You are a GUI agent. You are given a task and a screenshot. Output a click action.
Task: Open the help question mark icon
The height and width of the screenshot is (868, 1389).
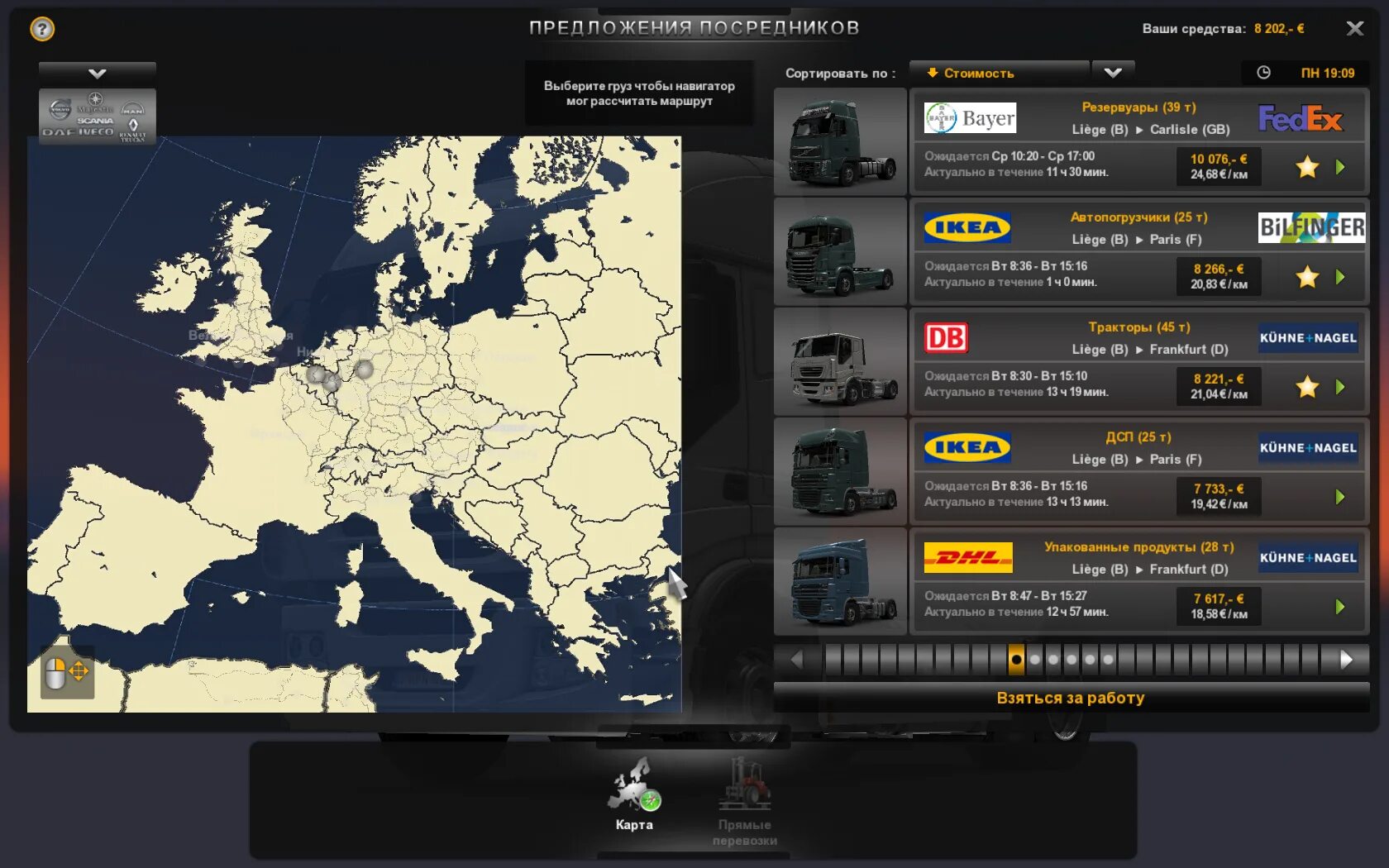click(42, 29)
